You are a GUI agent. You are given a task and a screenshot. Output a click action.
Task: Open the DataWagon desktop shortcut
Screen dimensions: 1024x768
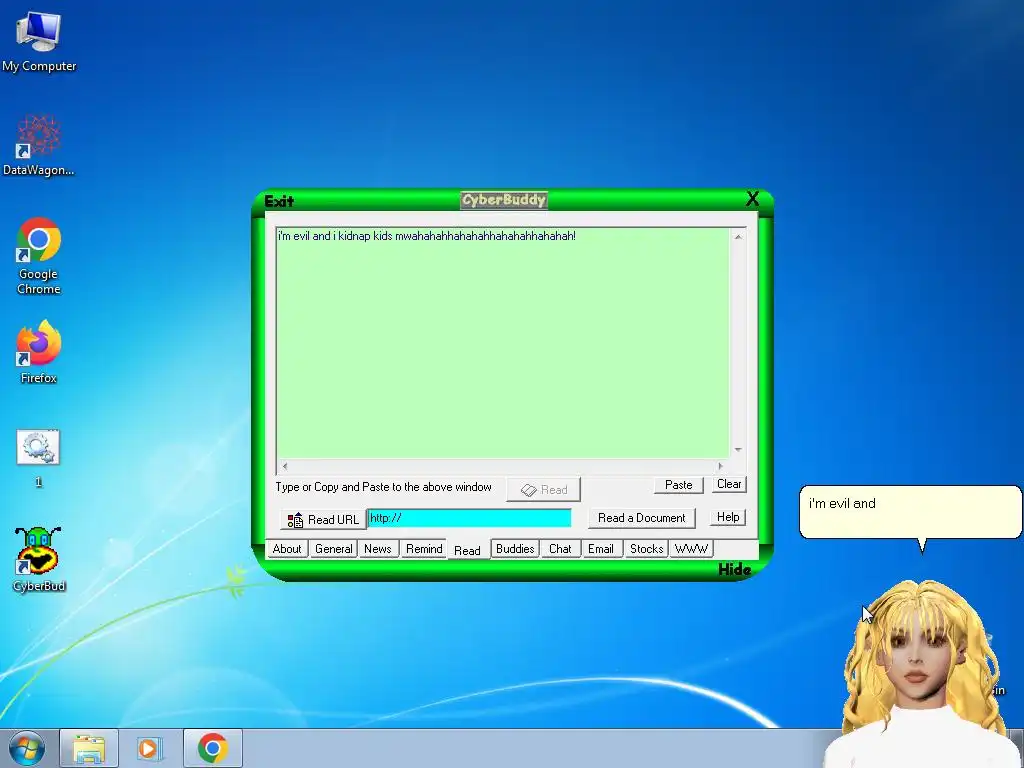point(39,145)
